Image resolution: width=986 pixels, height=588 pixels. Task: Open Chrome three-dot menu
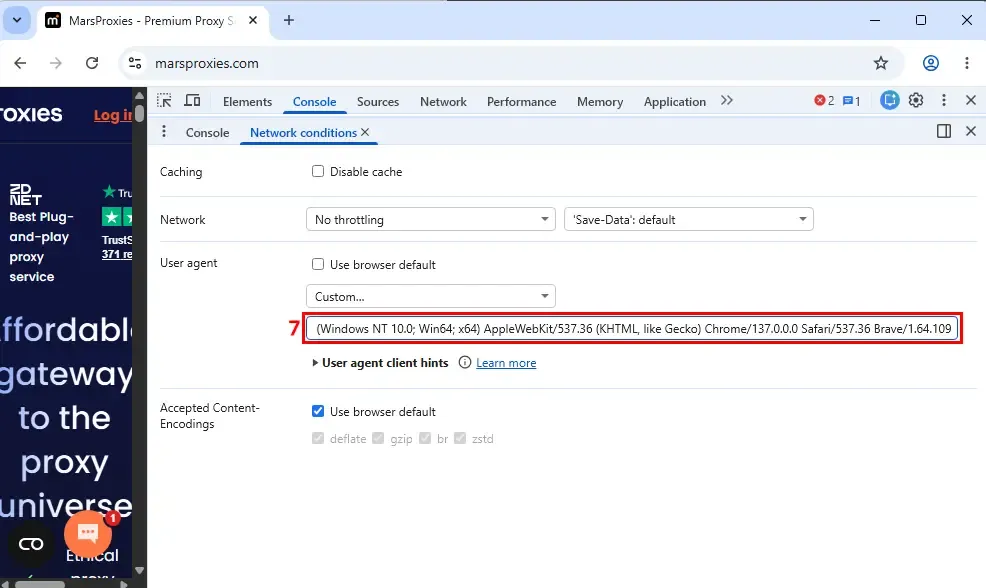point(967,63)
